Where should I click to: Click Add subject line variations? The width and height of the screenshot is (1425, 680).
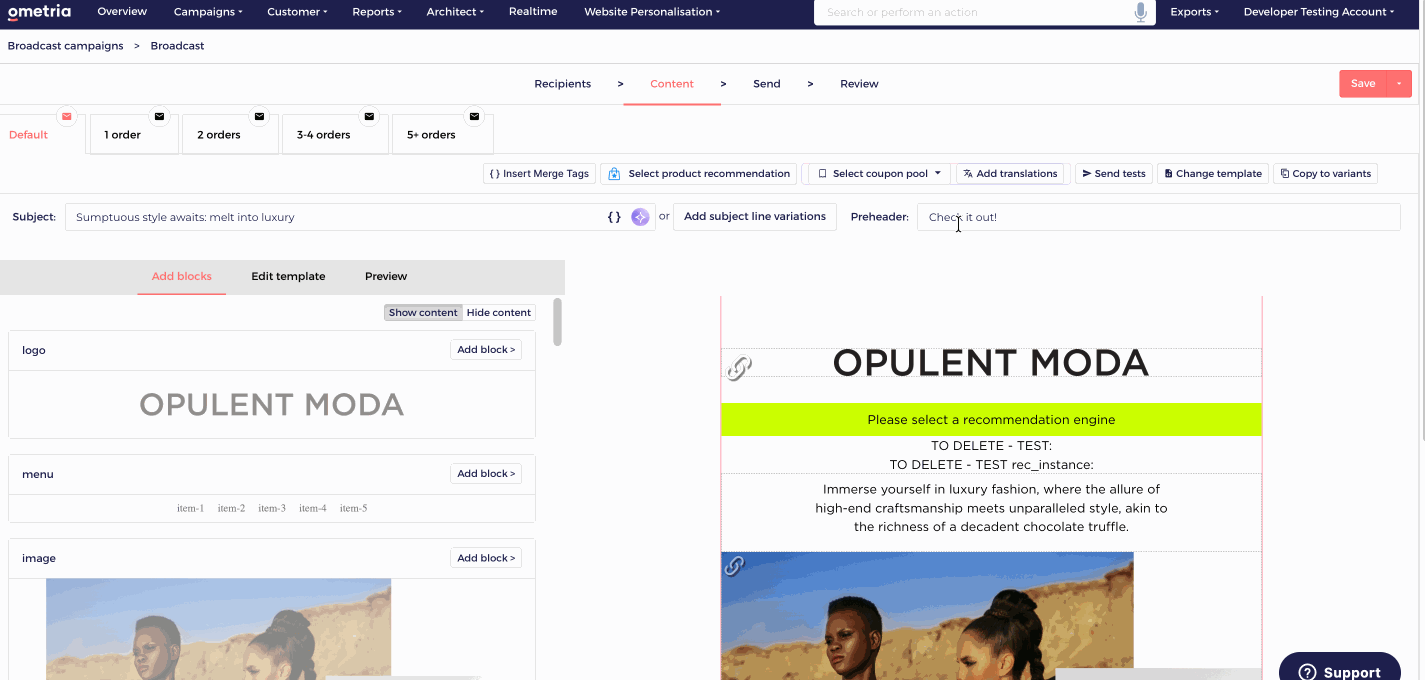(755, 217)
